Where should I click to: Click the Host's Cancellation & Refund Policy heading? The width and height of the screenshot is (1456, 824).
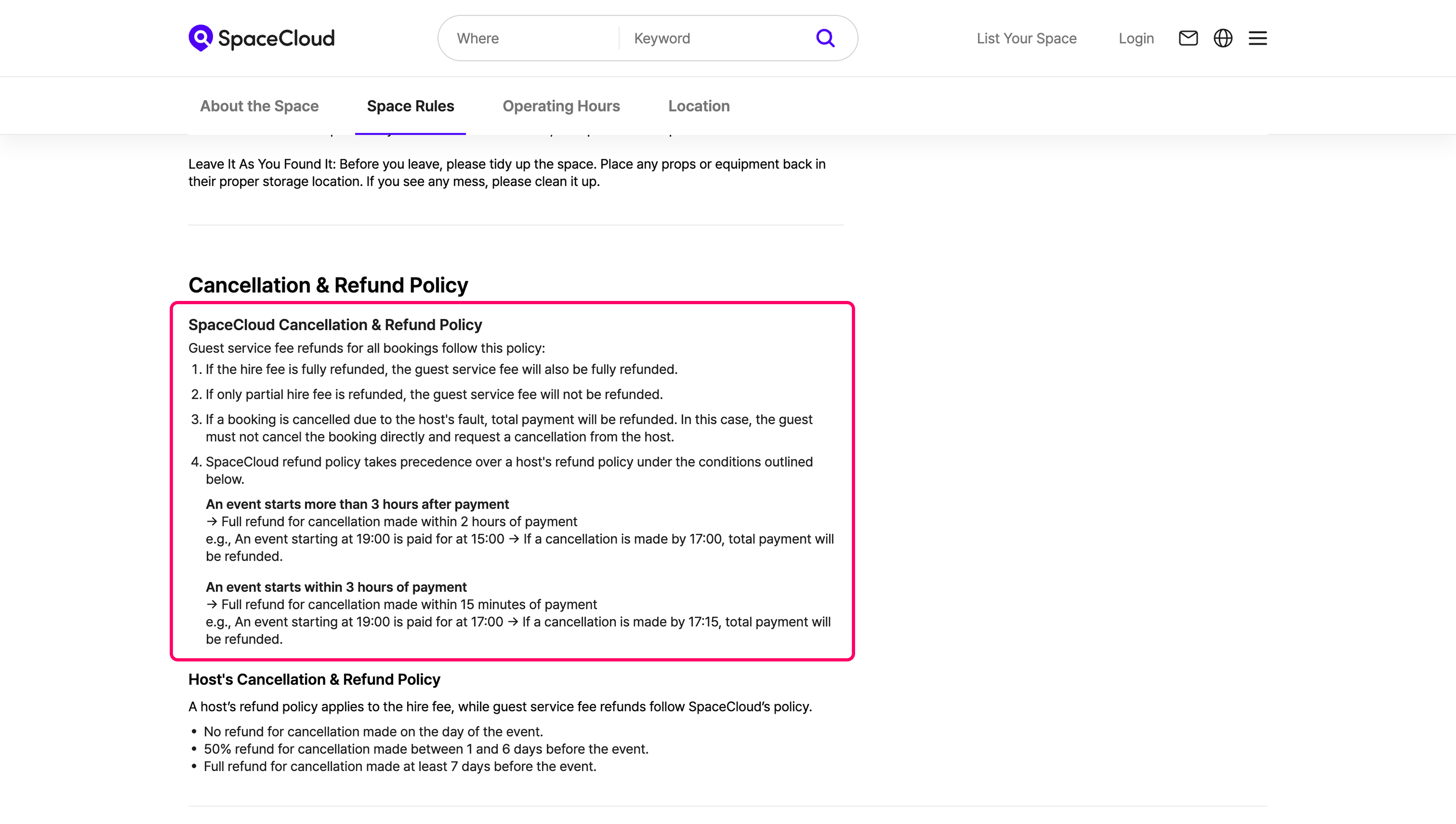[x=314, y=679]
